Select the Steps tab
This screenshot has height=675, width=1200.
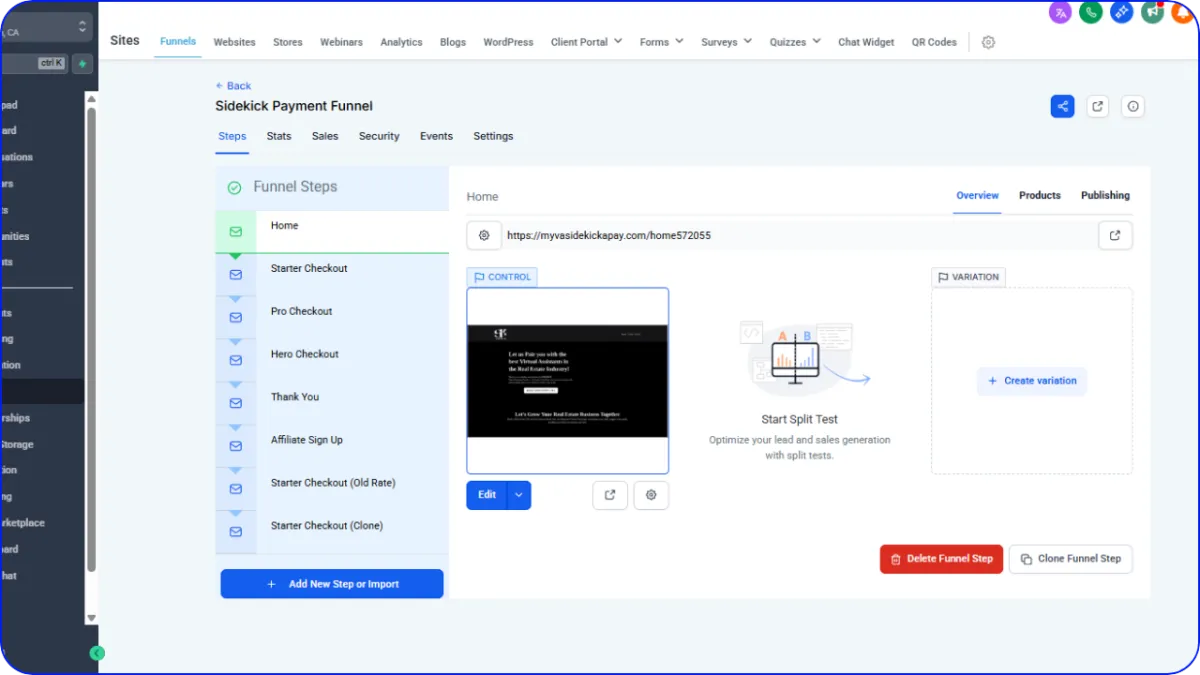tap(232, 136)
